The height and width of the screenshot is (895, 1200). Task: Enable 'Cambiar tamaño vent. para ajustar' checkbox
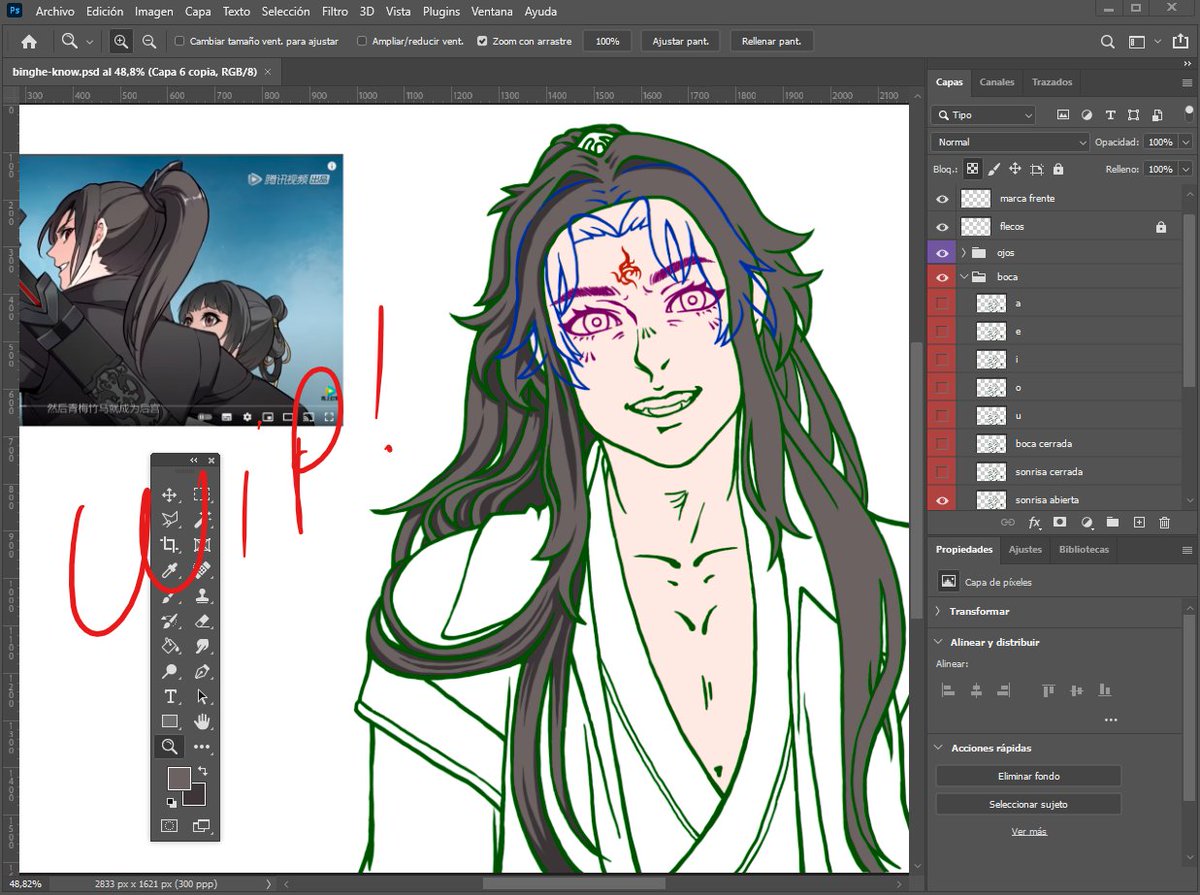click(179, 42)
